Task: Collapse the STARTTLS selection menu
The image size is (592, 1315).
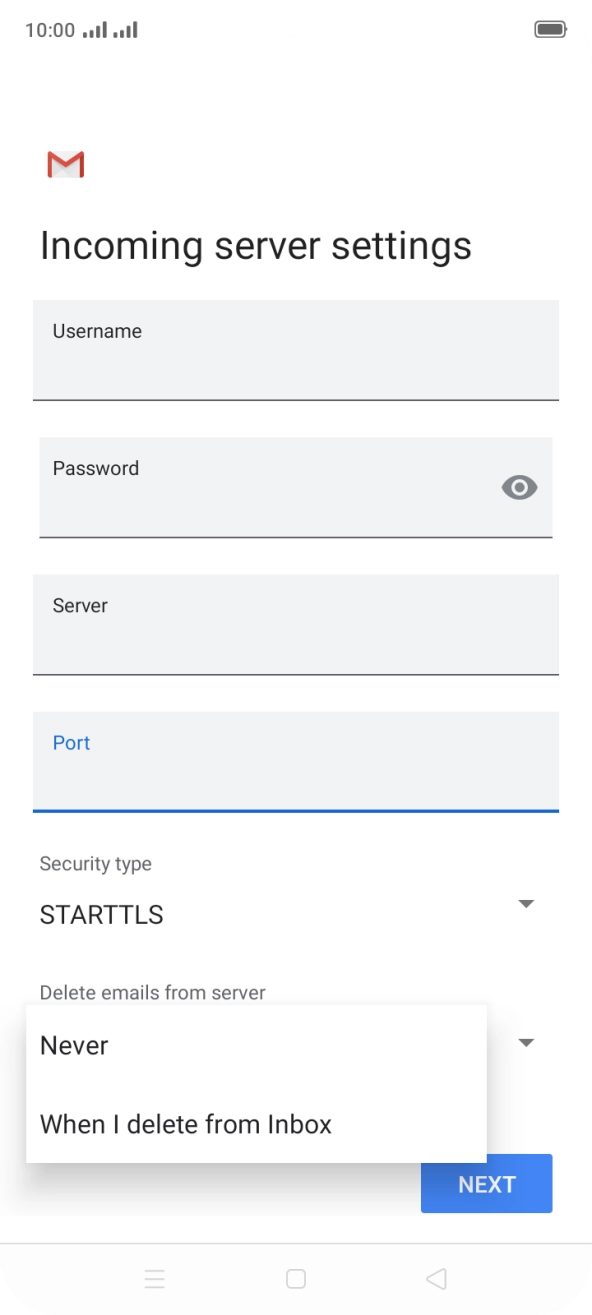Action: point(526,903)
